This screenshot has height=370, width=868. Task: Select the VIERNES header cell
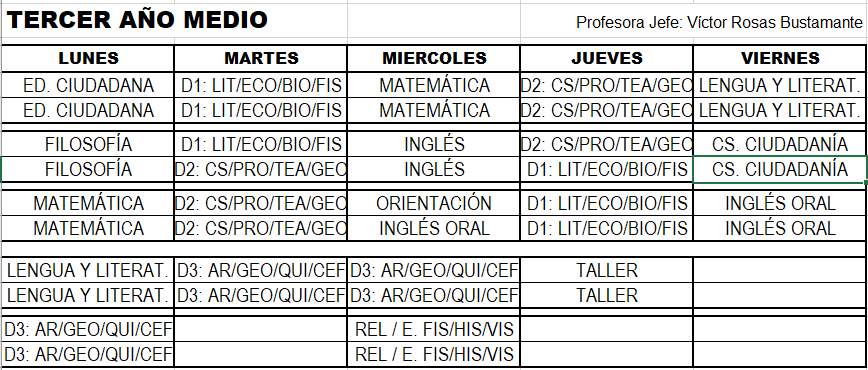[x=780, y=58]
